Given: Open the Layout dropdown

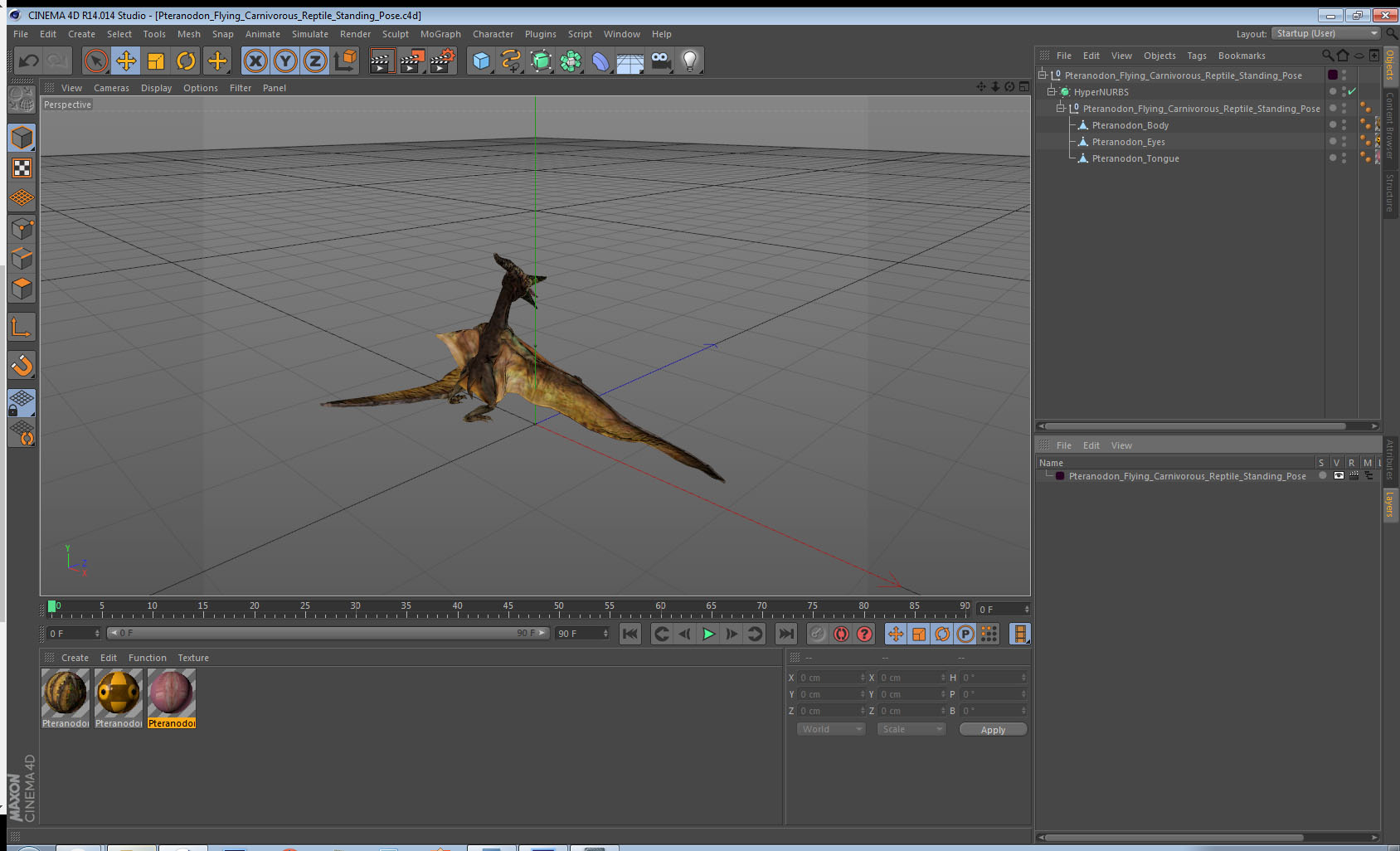Looking at the screenshot, I should click(1326, 33).
